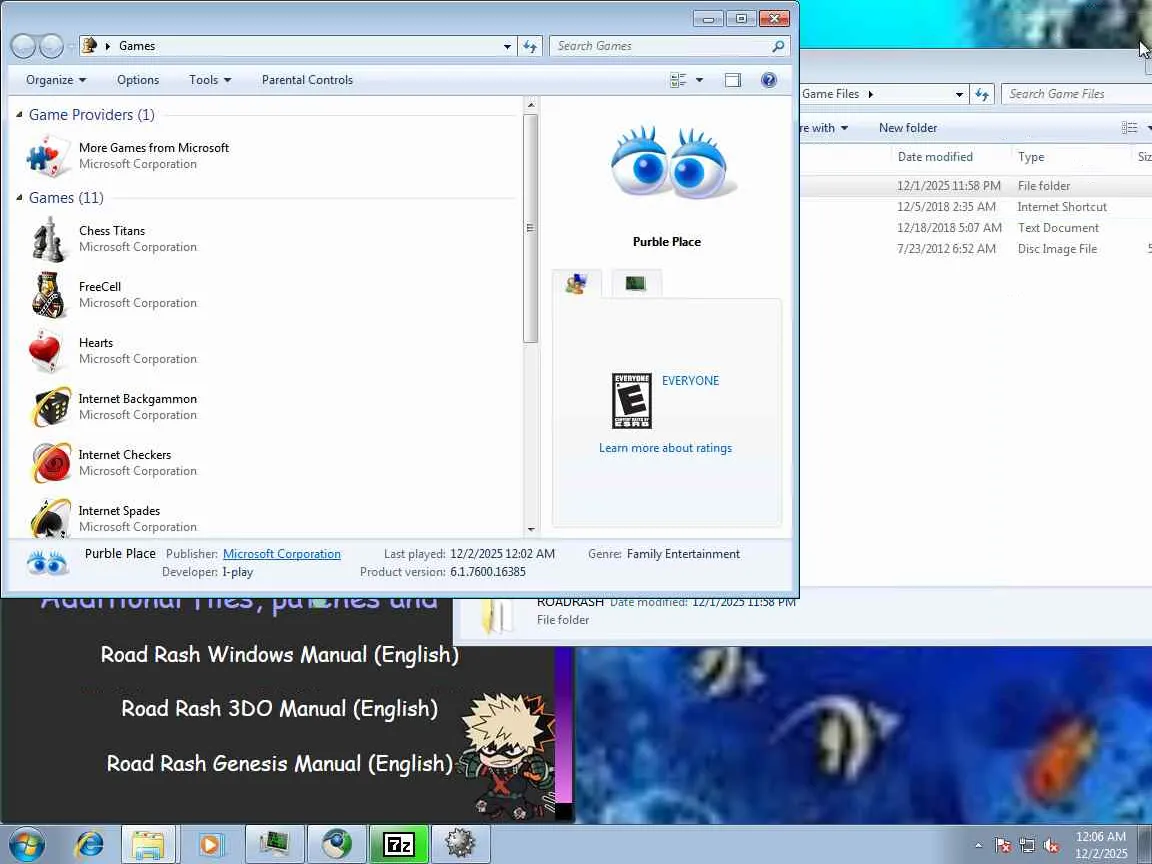This screenshot has height=864, width=1152.
Task: Open Windows Explorer taskbar button
Action: point(148,845)
